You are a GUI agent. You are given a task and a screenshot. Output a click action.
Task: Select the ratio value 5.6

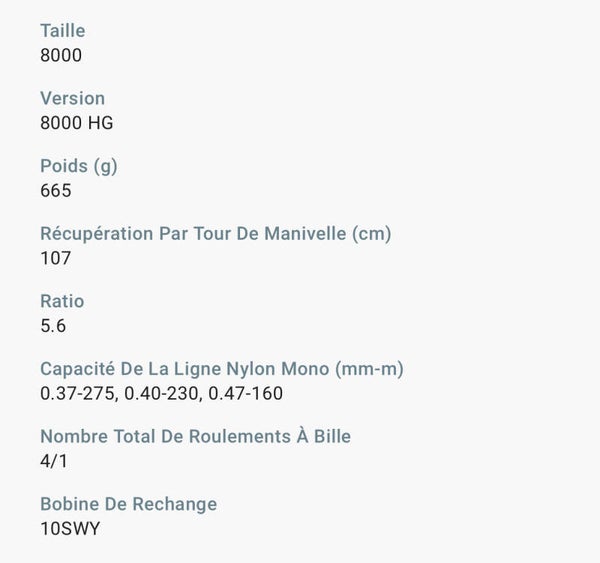tap(53, 325)
